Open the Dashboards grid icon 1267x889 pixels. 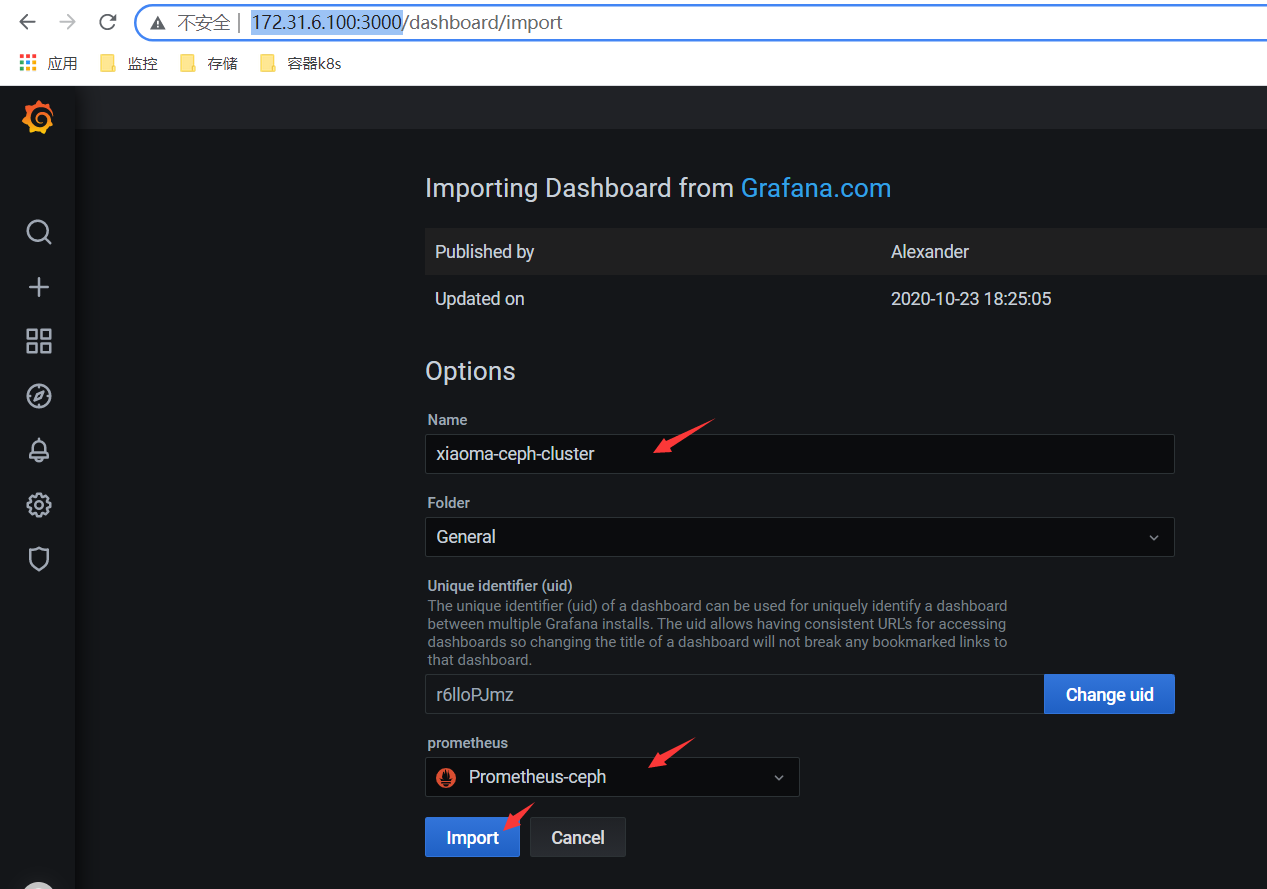pos(38,341)
